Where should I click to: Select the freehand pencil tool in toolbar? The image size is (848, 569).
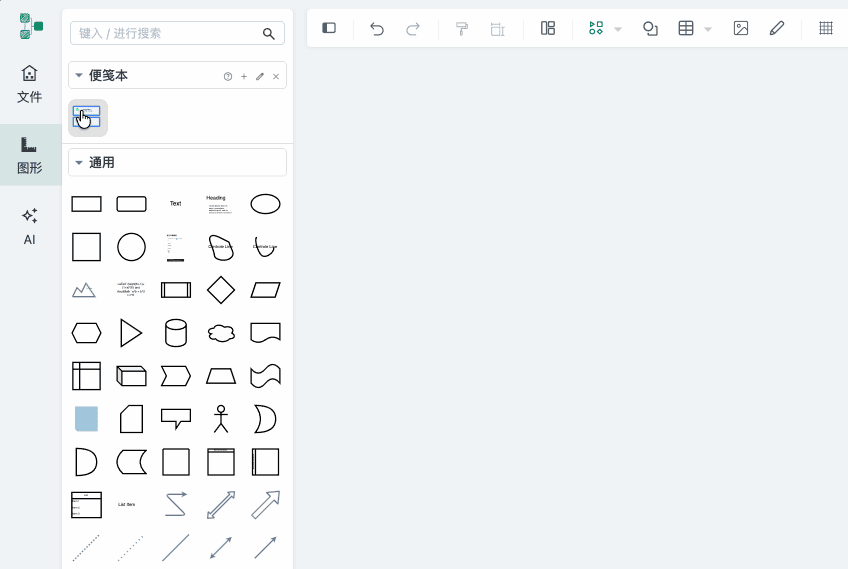tap(777, 28)
